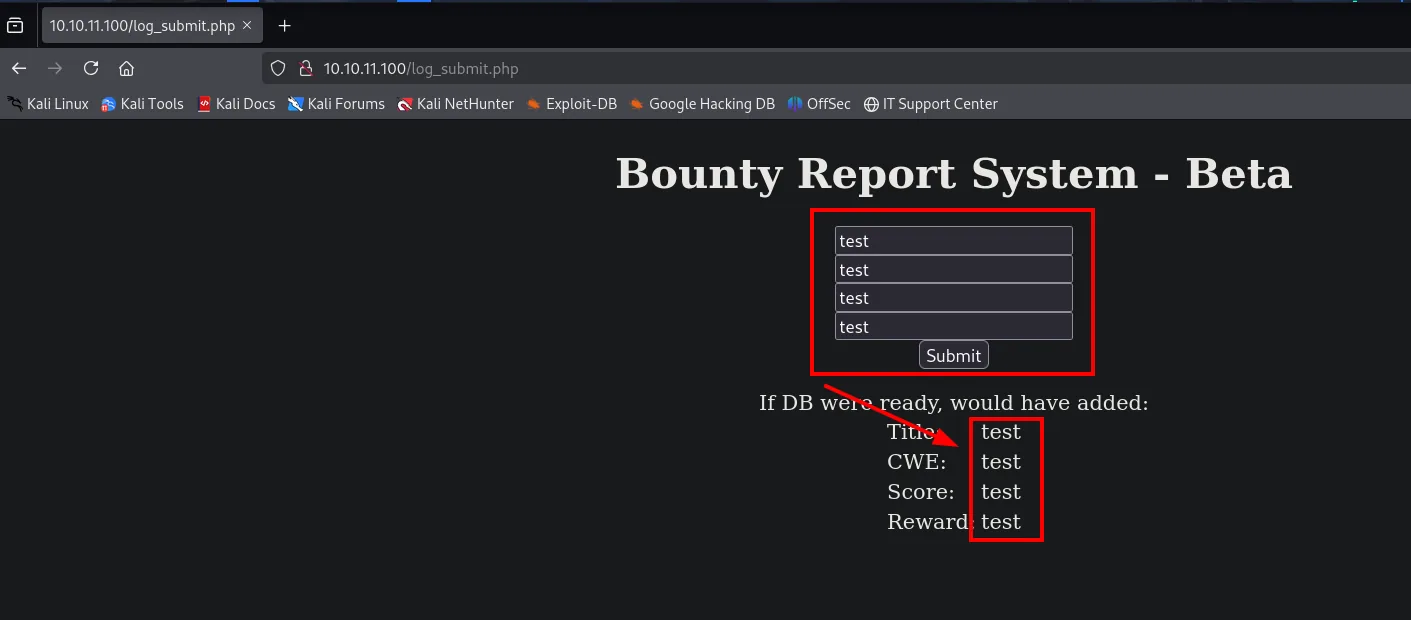
Task: Click the first input field of the form
Action: 954,241
